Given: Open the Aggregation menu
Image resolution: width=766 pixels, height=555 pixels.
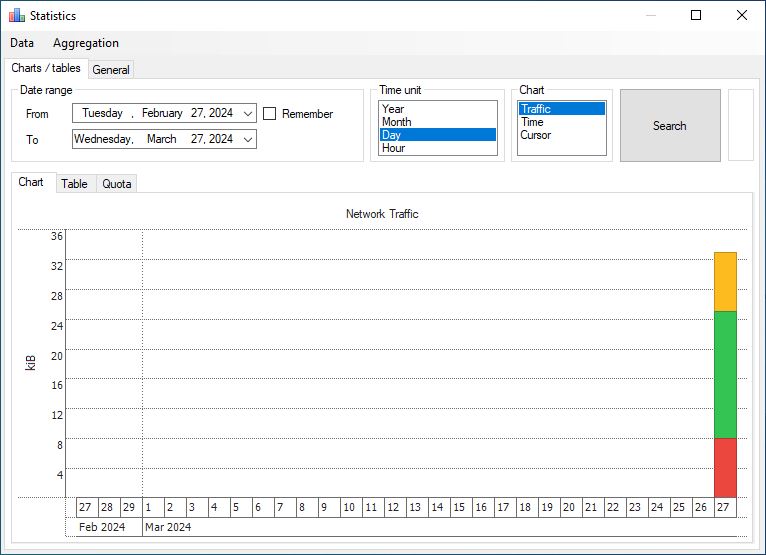Looking at the screenshot, I should (86, 43).
